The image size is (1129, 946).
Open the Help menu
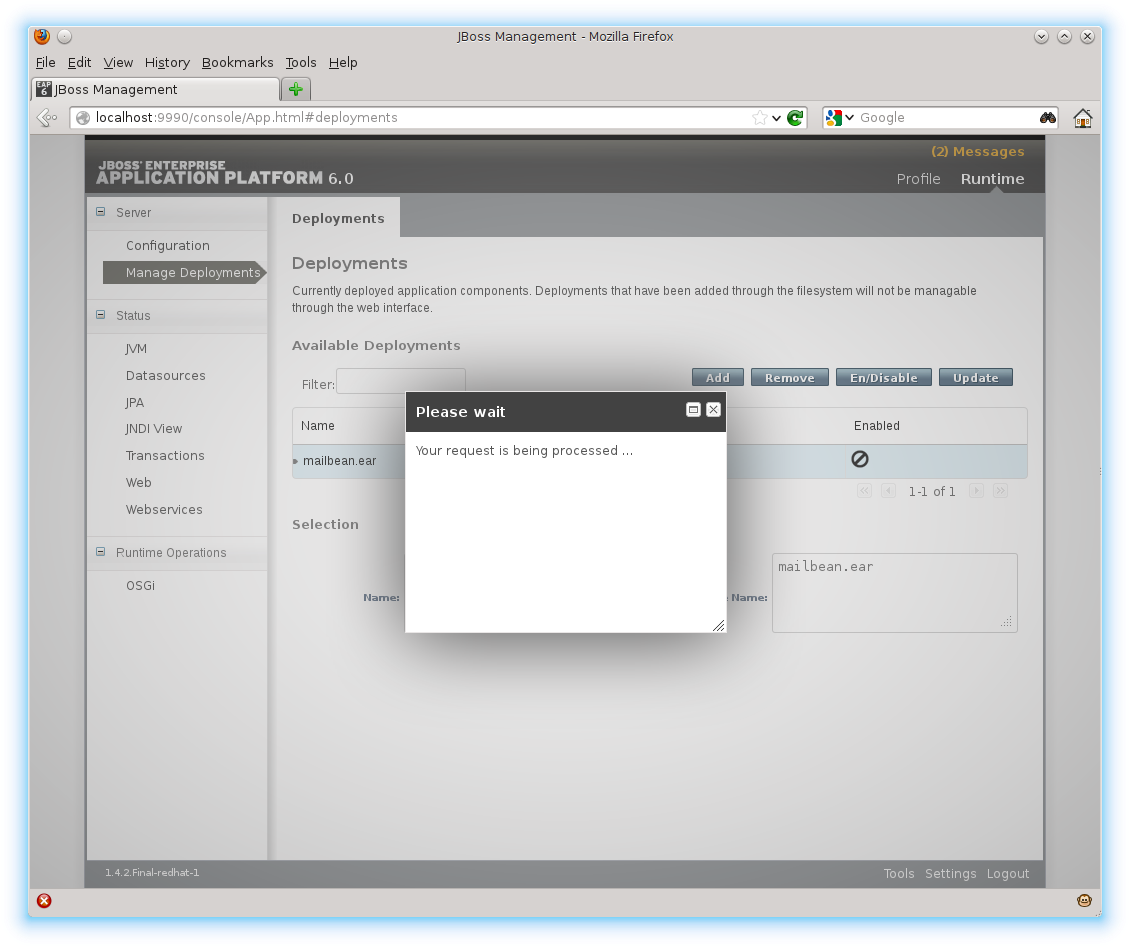[x=343, y=63]
